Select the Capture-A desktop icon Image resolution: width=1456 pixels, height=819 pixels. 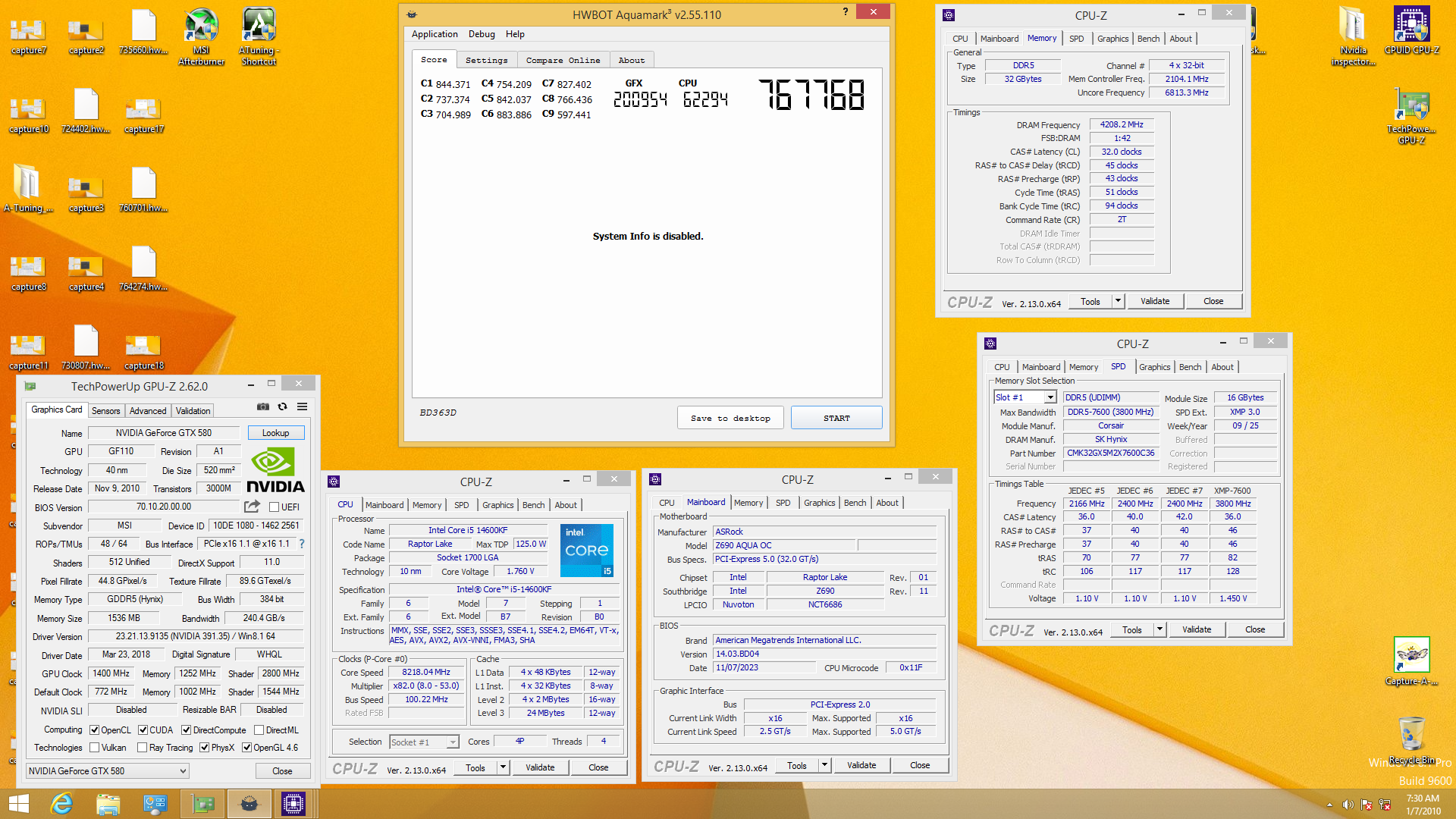coord(1411,661)
